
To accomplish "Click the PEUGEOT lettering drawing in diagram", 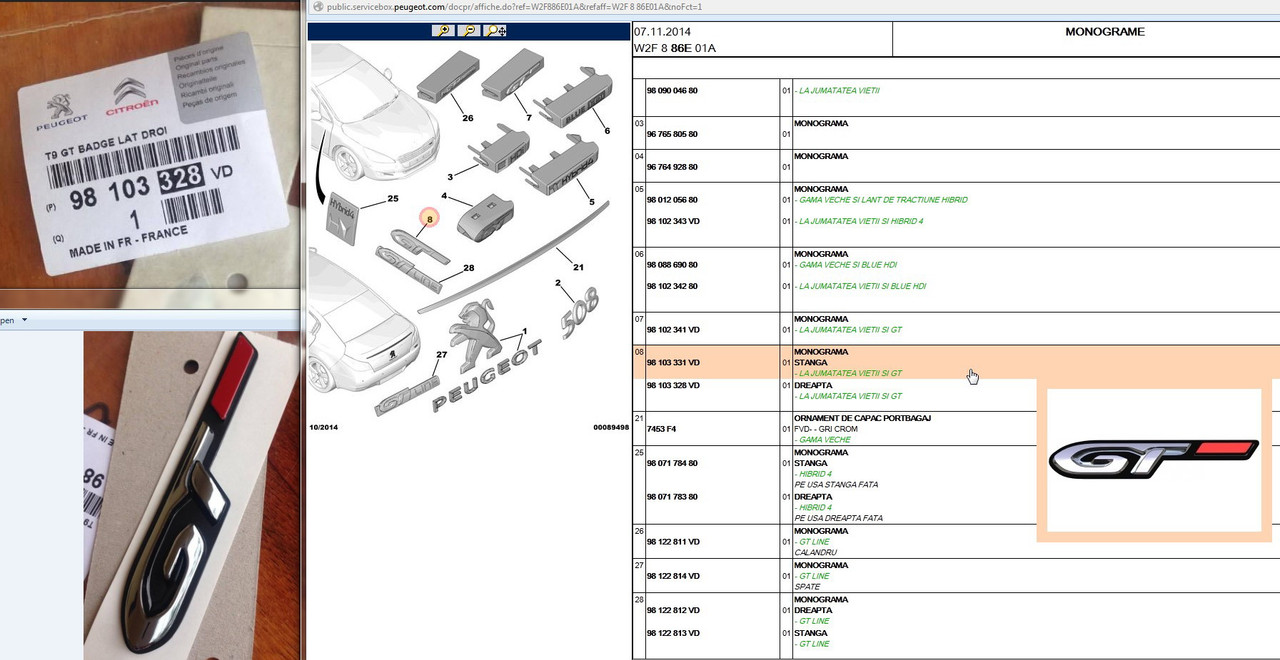I will 489,378.
